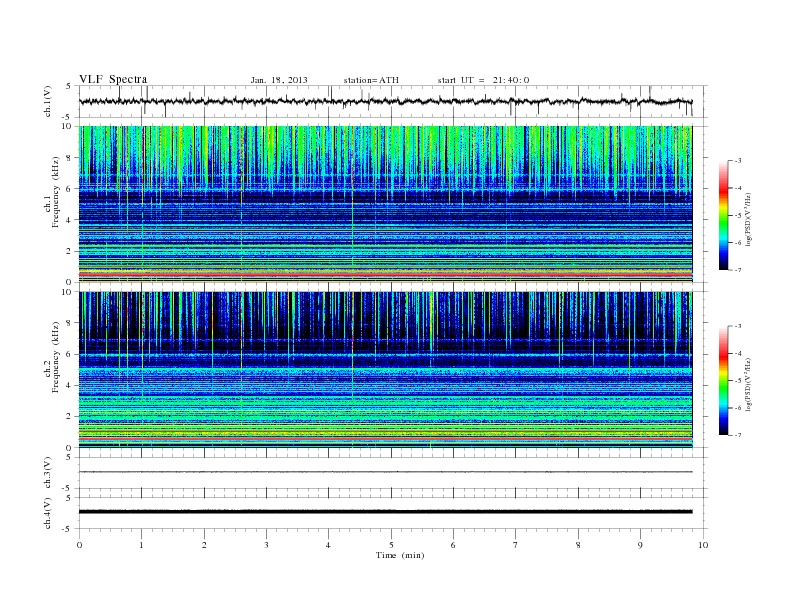The image size is (792, 612).
Task: Click the "Time (min)" axis label
Action: coord(400,555)
